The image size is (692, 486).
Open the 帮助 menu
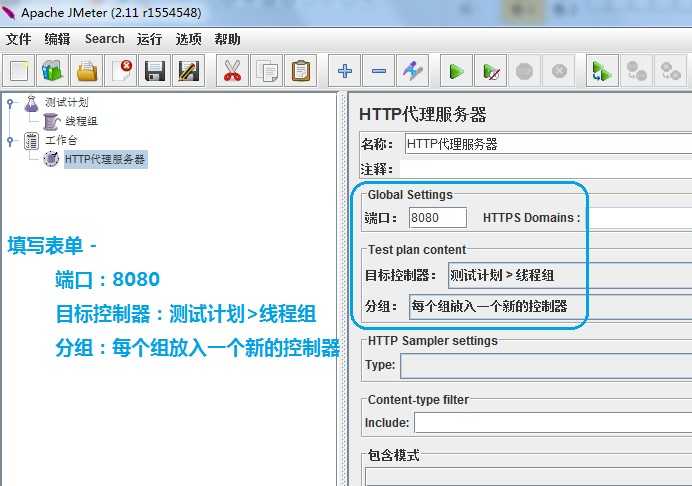click(x=227, y=39)
